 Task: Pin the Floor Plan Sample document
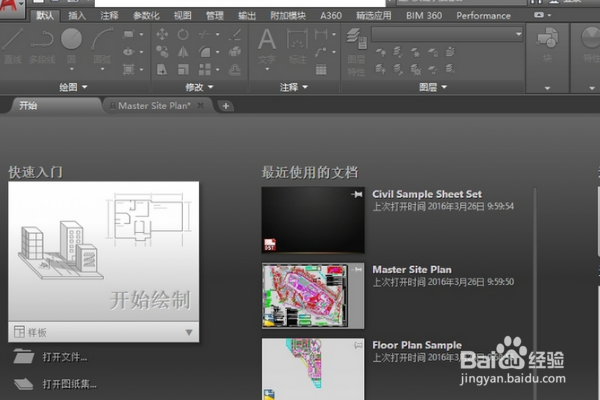pos(357,345)
